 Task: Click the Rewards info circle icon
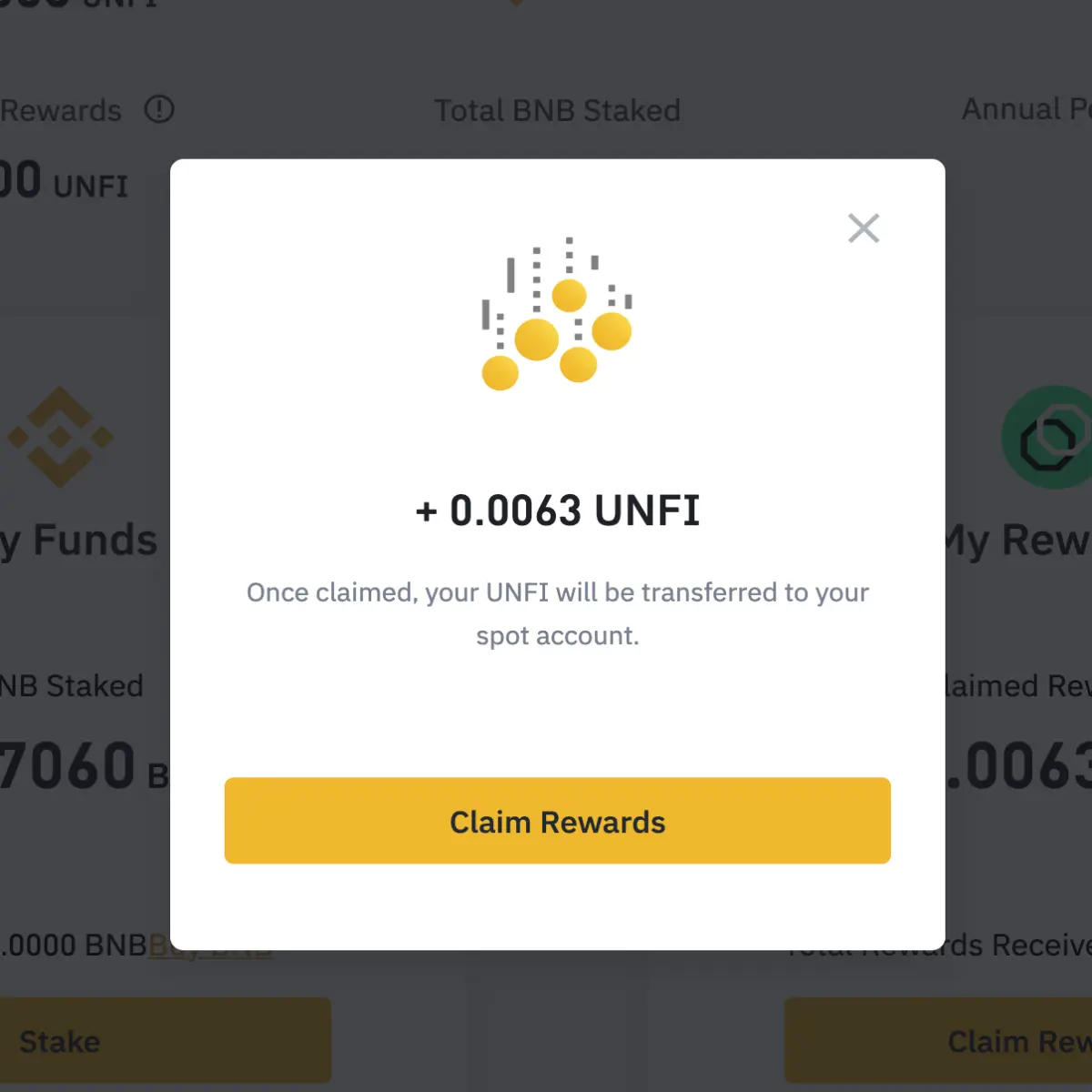pyautogui.click(x=159, y=109)
